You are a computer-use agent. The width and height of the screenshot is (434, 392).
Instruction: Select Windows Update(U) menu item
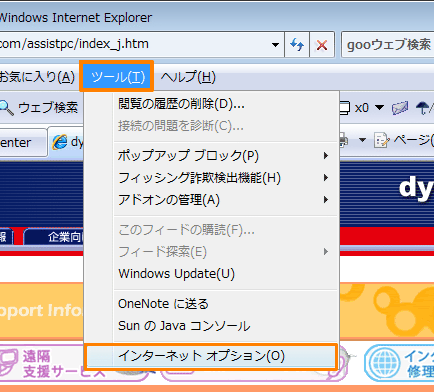211,274
